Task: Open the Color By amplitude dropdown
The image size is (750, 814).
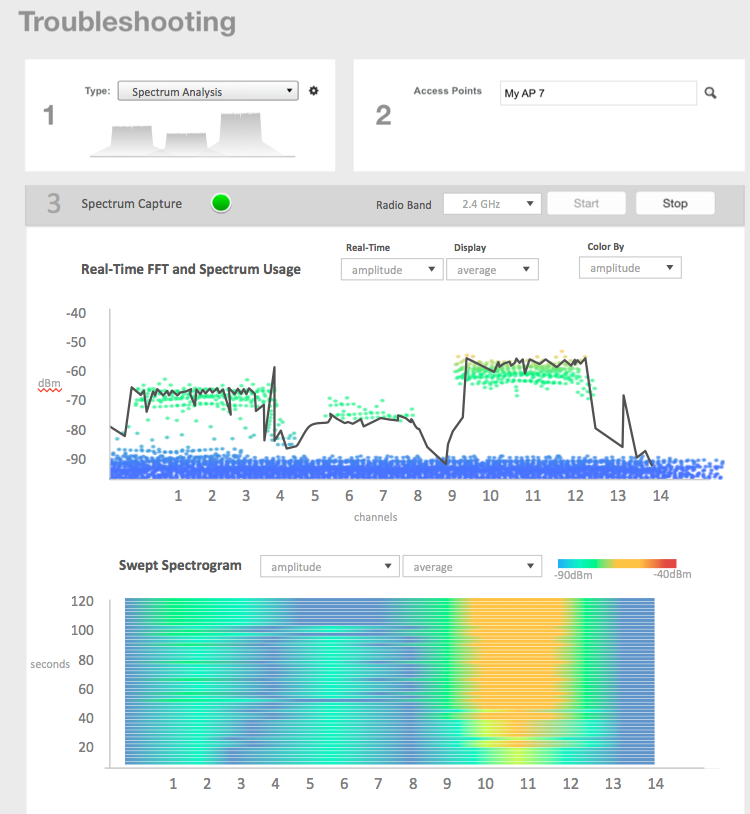Action: point(630,268)
